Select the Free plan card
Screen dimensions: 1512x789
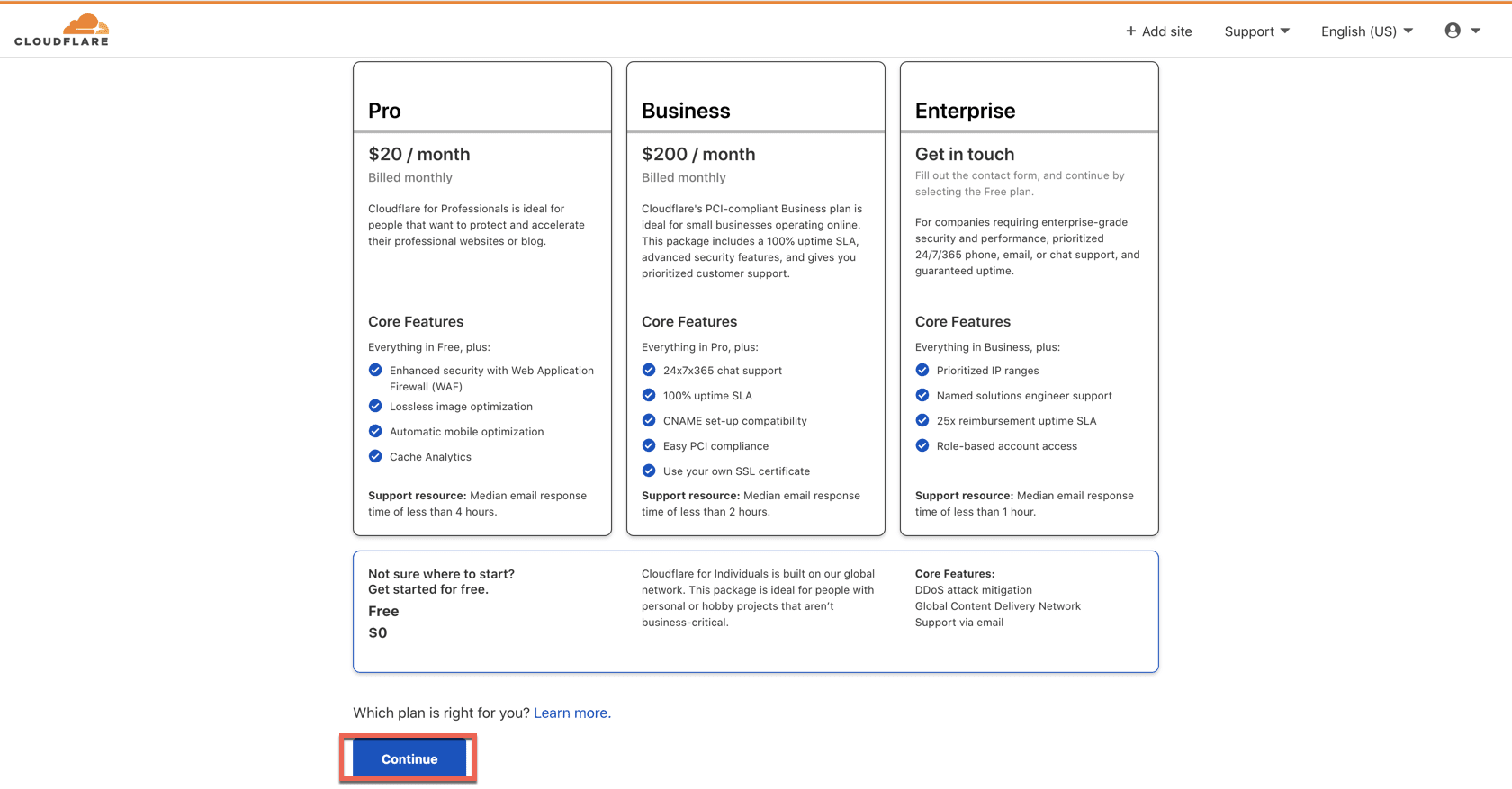coord(756,612)
